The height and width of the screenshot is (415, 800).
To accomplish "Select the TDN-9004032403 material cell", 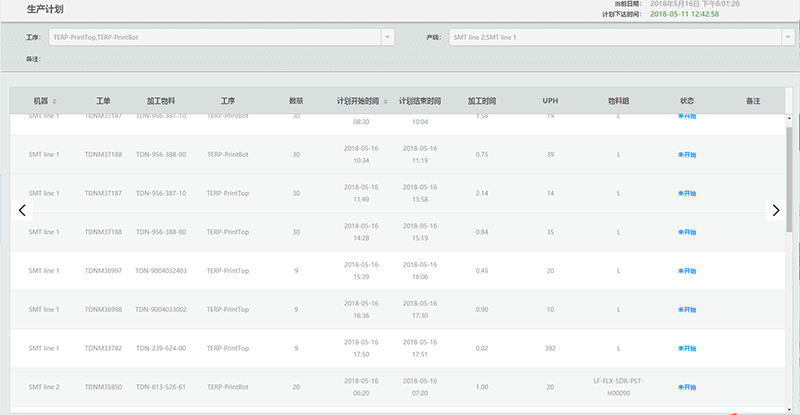I will coord(161,271).
